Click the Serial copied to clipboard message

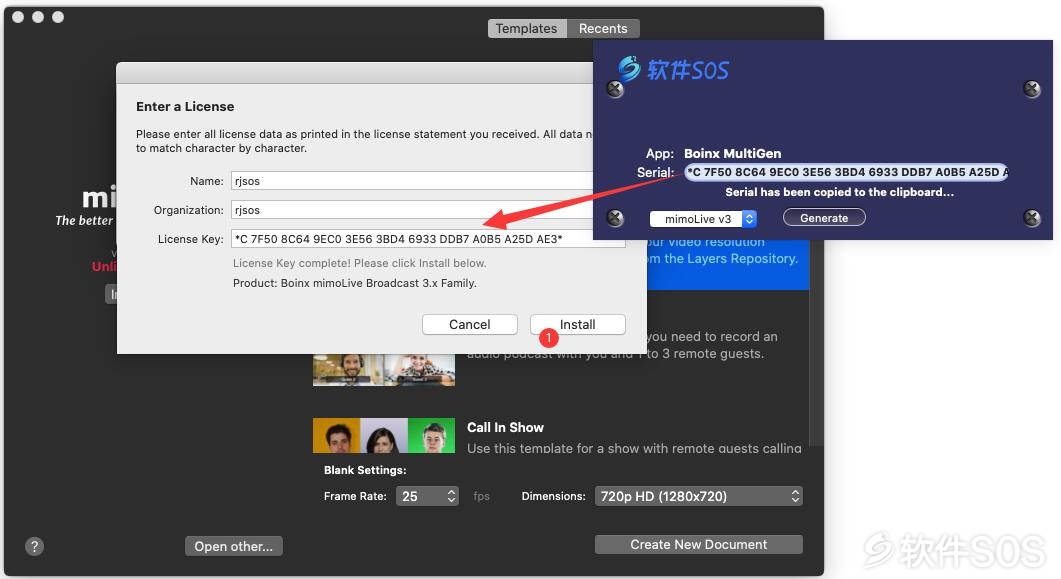(839, 192)
